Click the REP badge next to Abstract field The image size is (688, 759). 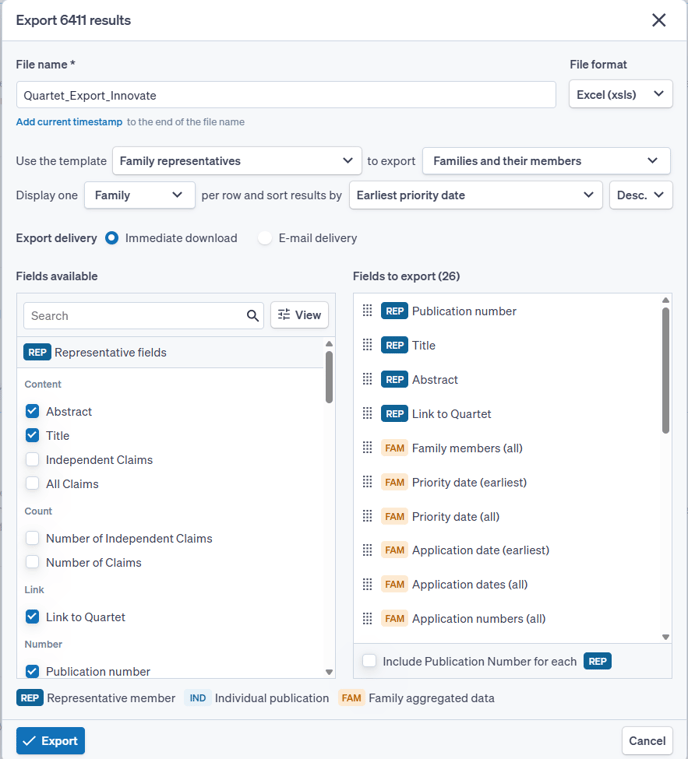394,380
